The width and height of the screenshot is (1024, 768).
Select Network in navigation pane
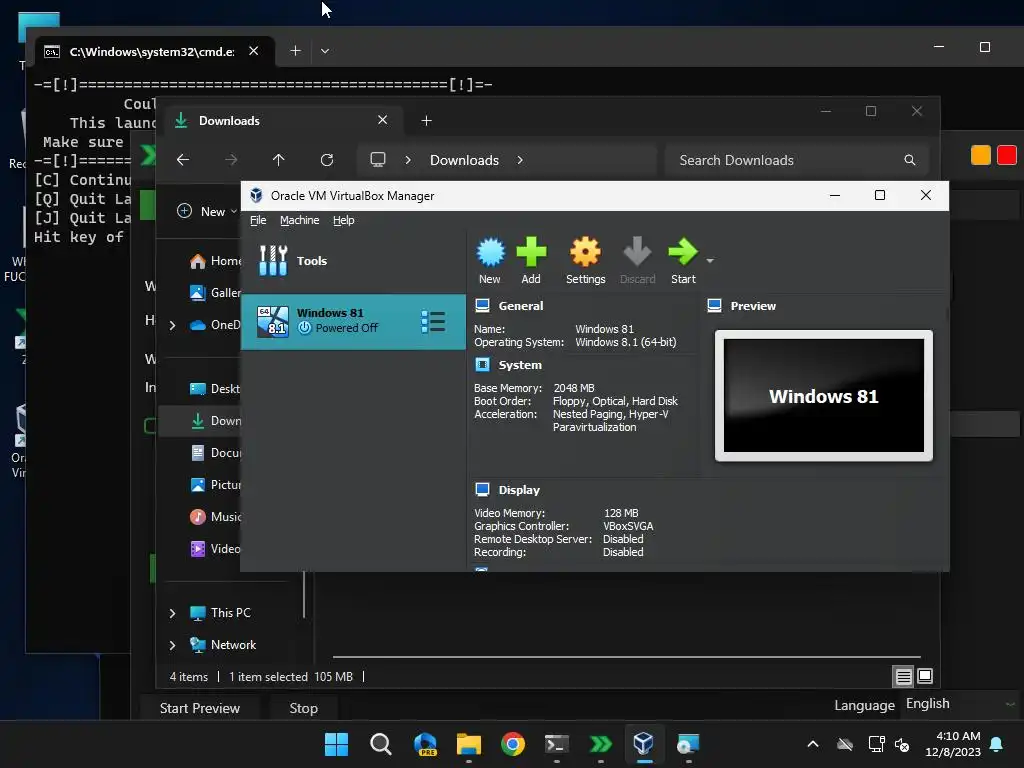[x=223, y=645]
